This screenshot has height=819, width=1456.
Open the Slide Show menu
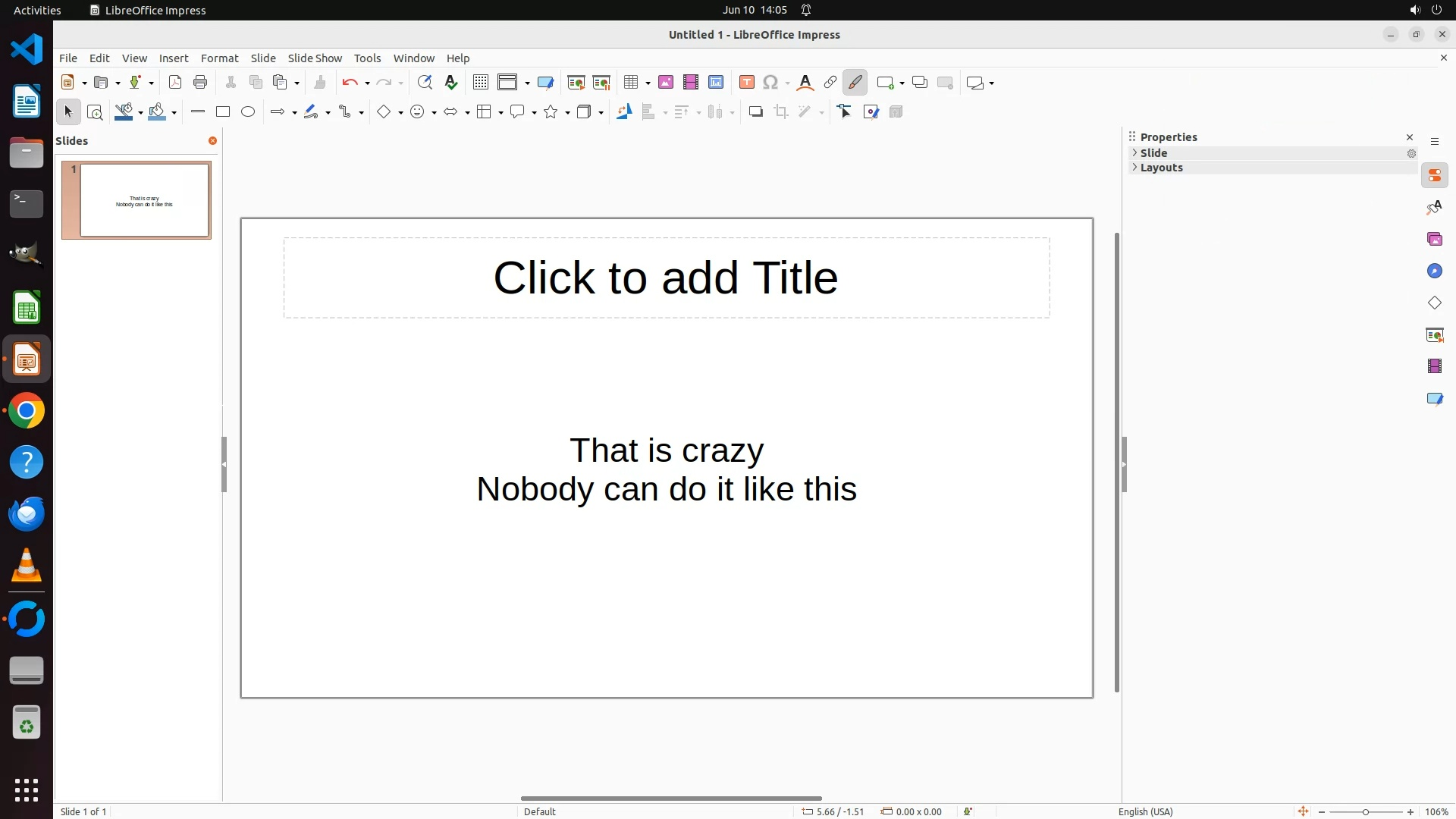click(315, 58)
